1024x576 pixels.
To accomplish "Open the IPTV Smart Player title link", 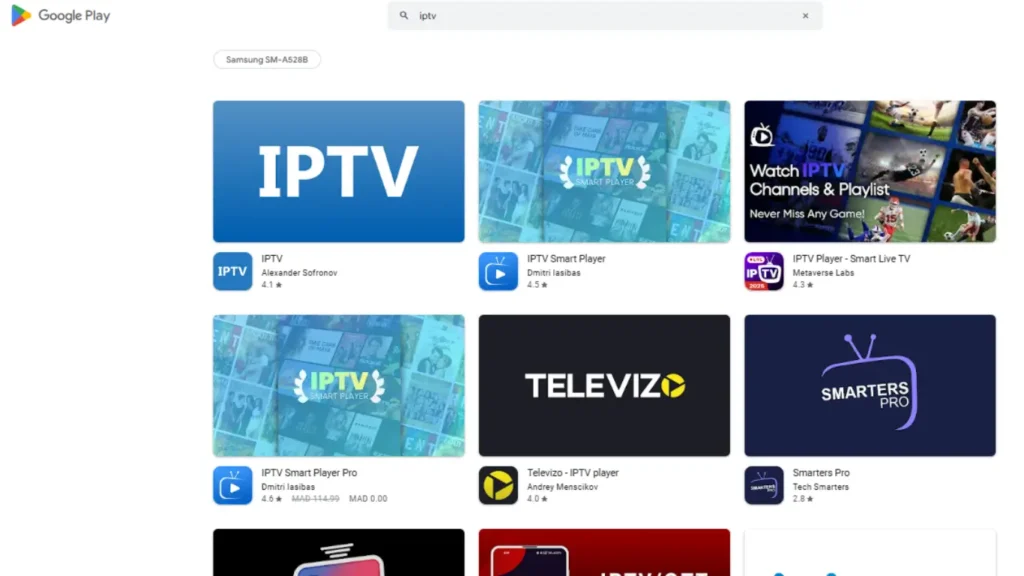I will click(566, 259).
